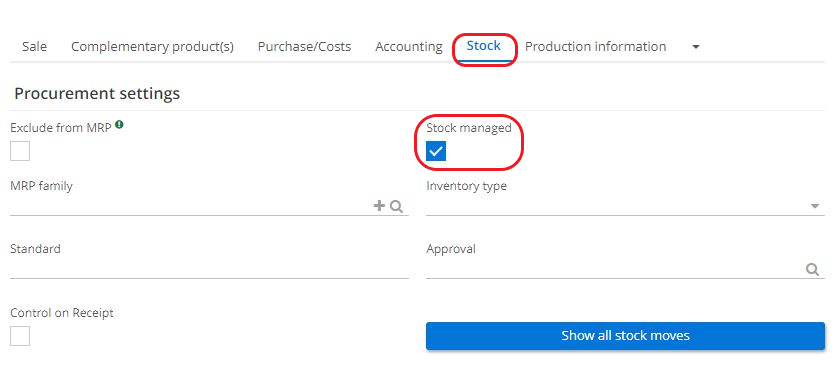
Task: Click the Procurement settings heading
Action: click(x=97, y=94)
